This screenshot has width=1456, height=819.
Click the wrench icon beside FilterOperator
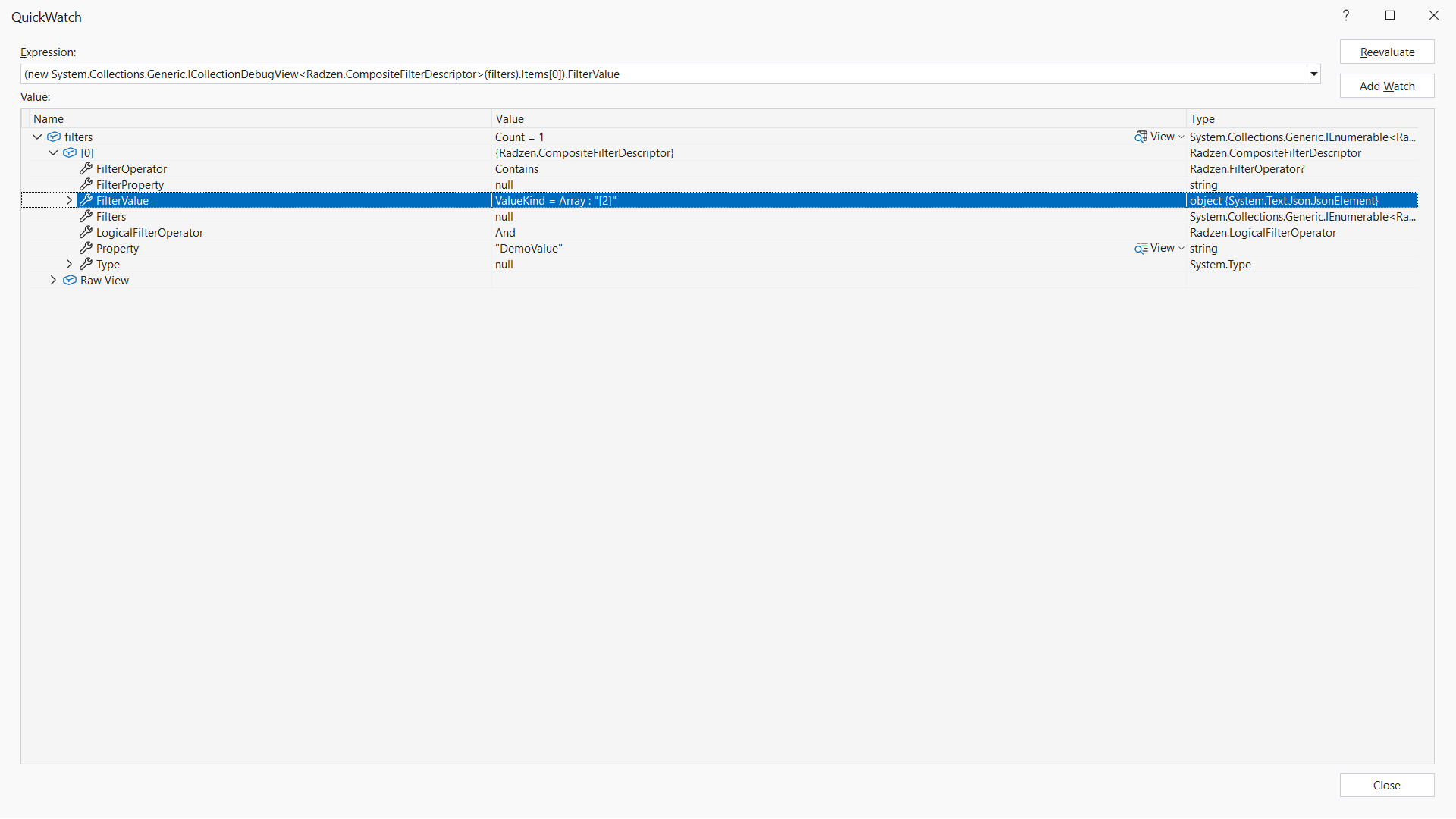click(x=86, y=168)
